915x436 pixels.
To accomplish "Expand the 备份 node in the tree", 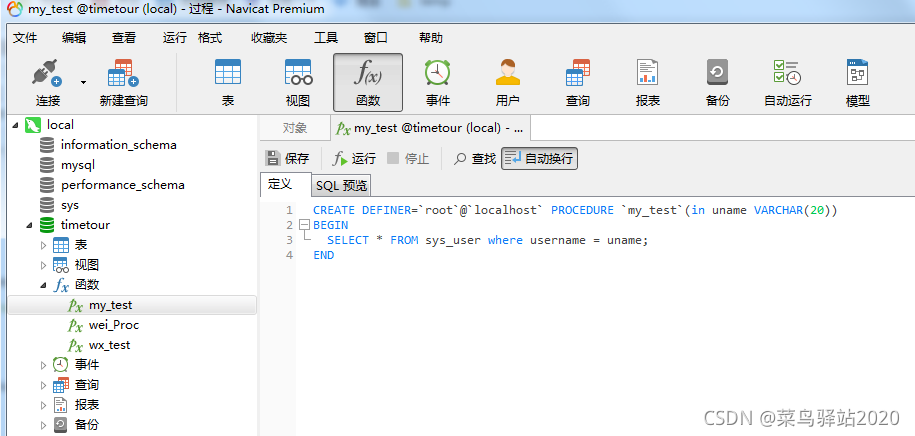I will (43, 425).
